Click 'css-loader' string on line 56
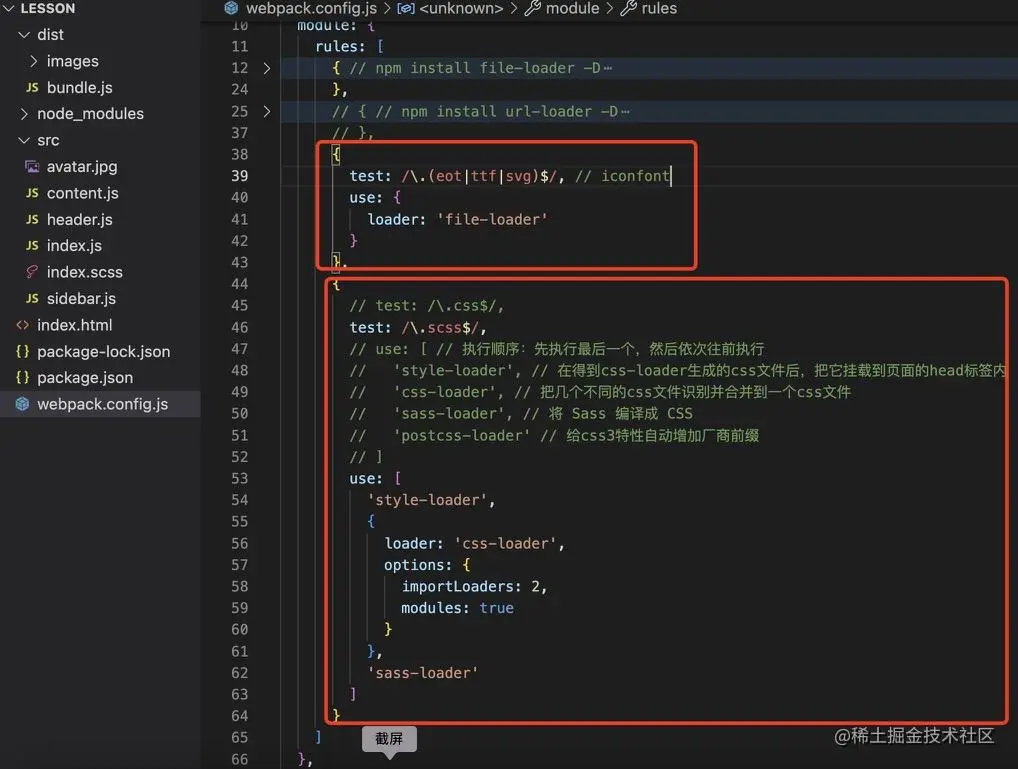This screenshot has height=769, width=1018. tap(506, 544)
